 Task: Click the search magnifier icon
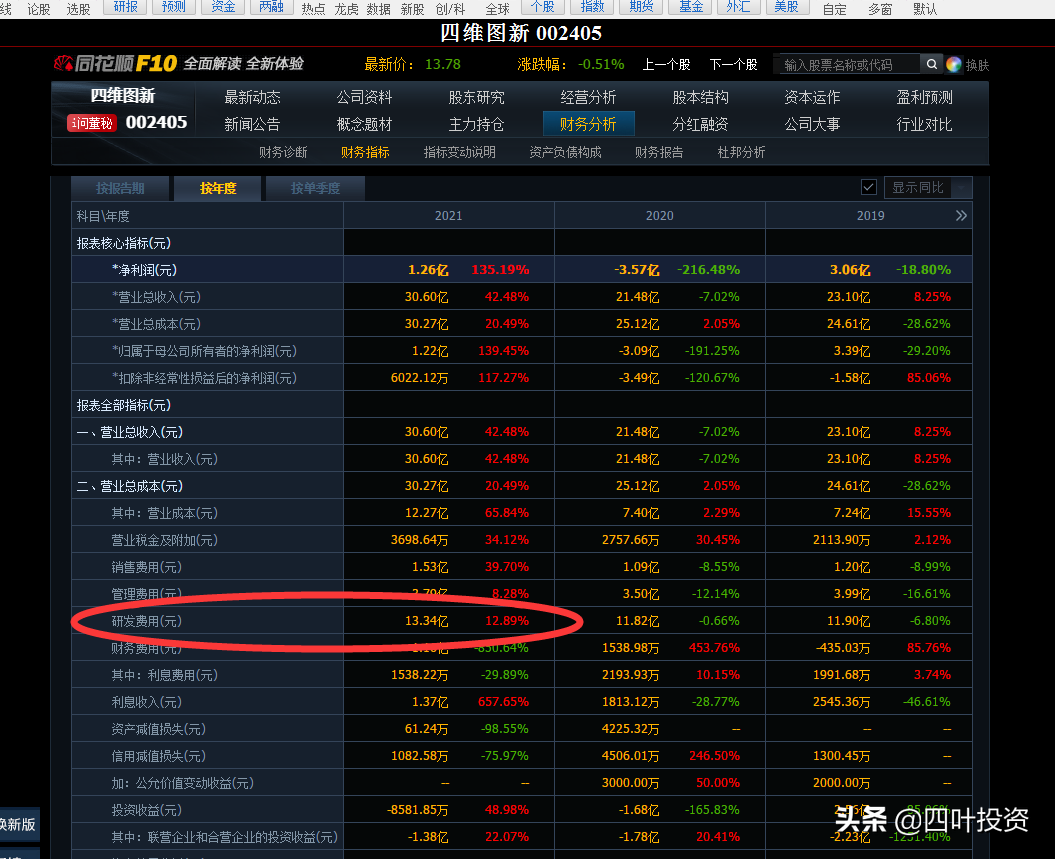pos(931,64)
